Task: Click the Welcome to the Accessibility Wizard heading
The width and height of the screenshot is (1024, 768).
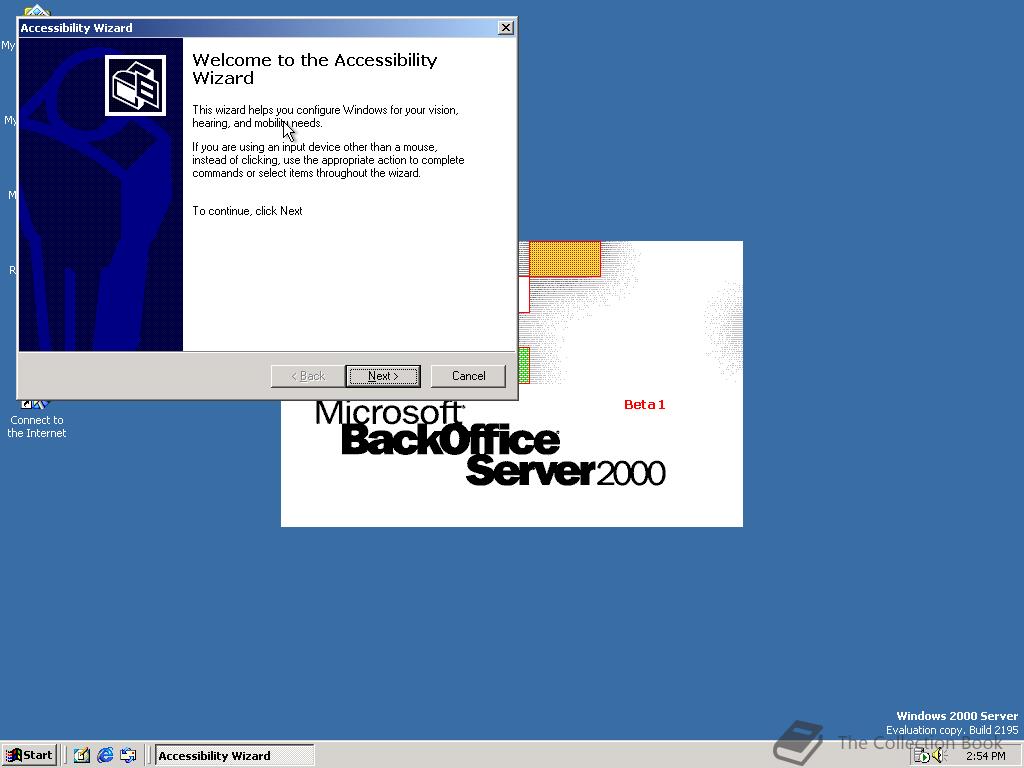Action: 315,69
